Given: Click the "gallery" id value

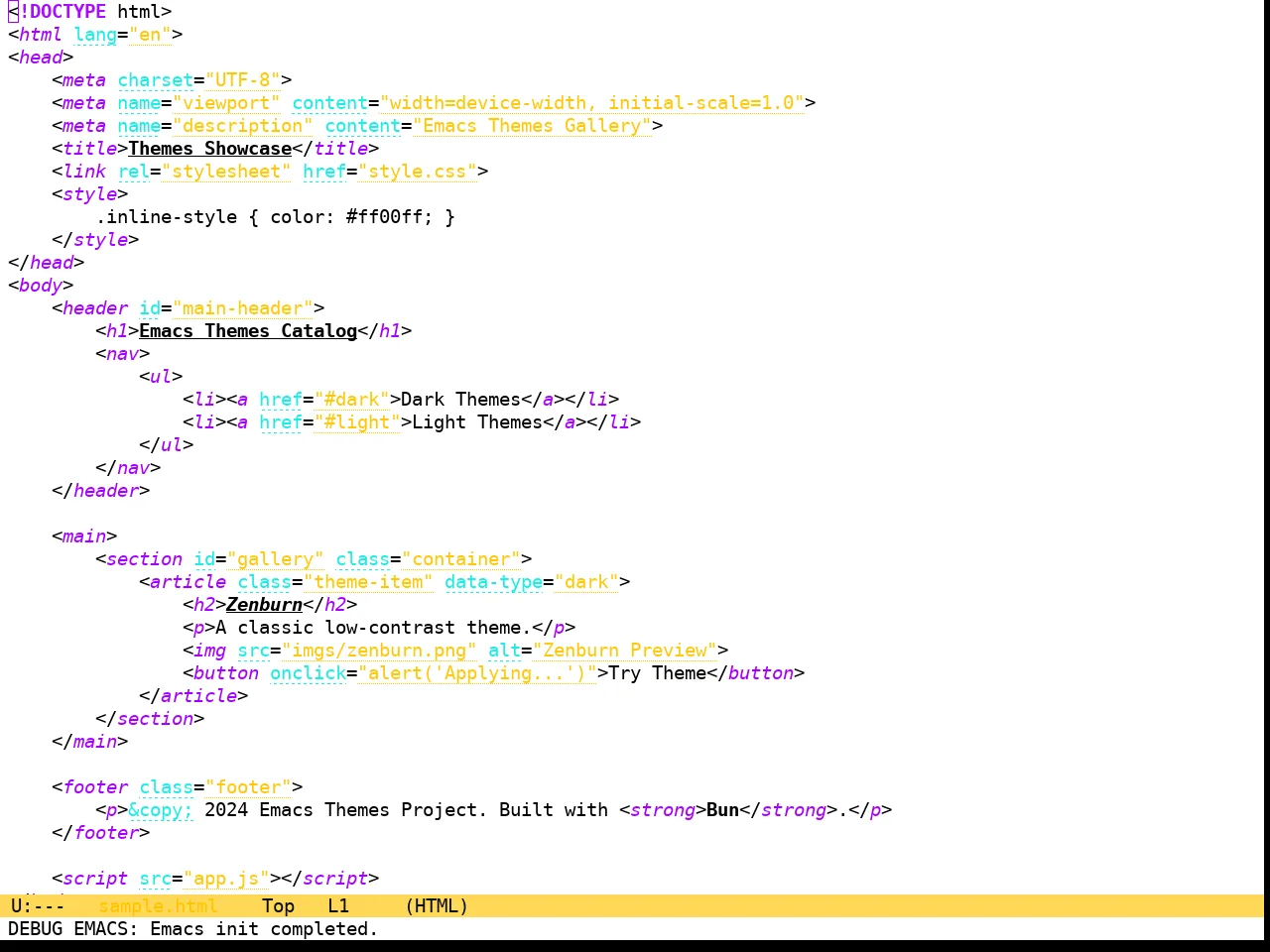Looking at the screenshot, I should point(276,559).
